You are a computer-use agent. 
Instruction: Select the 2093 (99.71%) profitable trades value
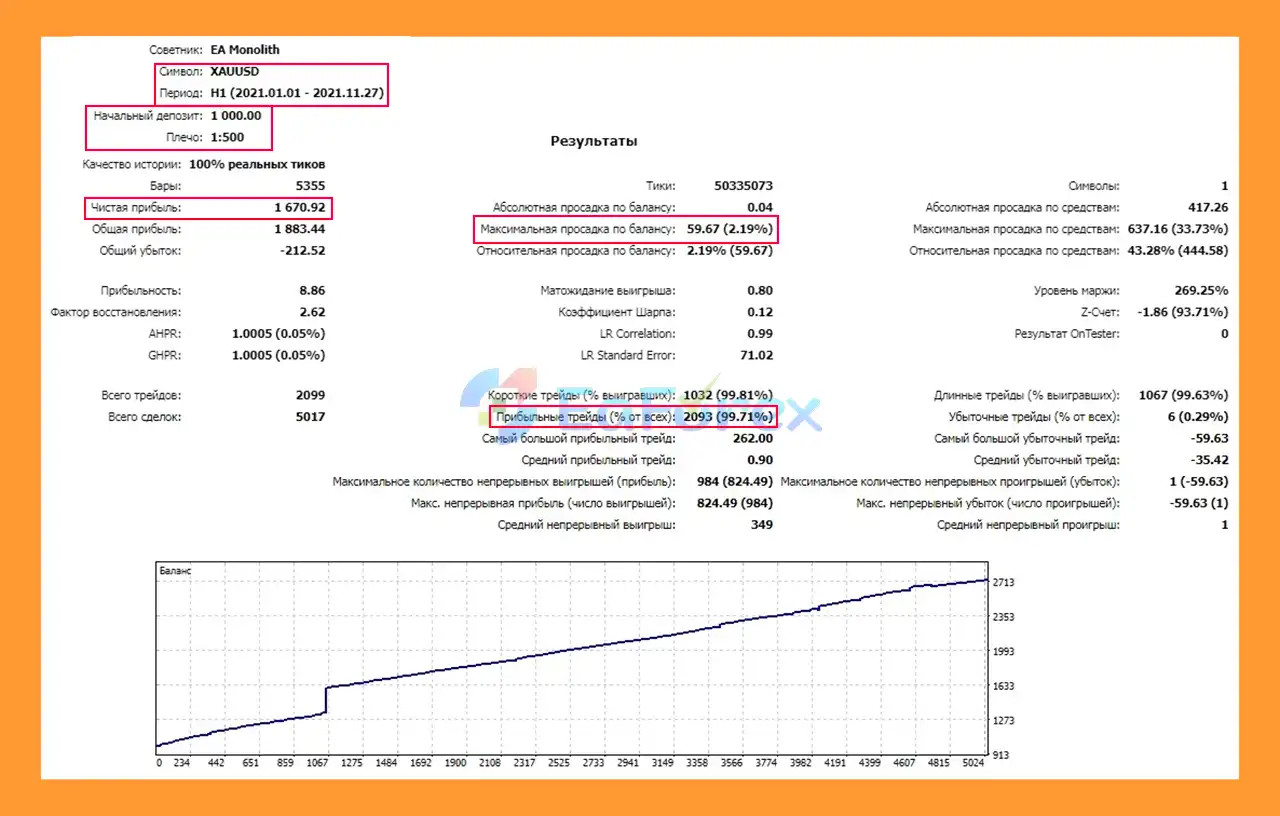pyautogui.click(x=727, y=417)
